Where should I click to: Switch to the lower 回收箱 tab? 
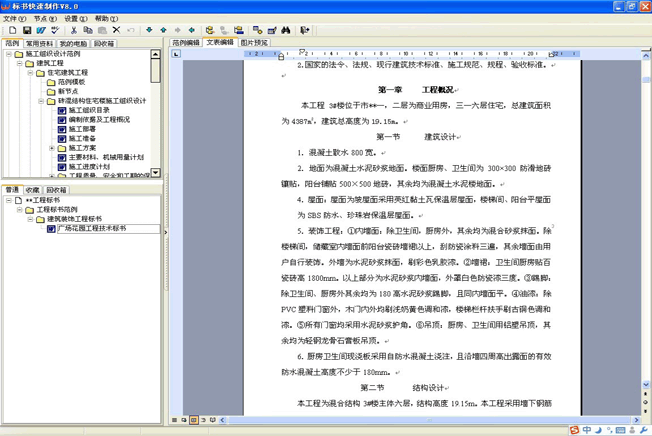click(x=56, y=190)
